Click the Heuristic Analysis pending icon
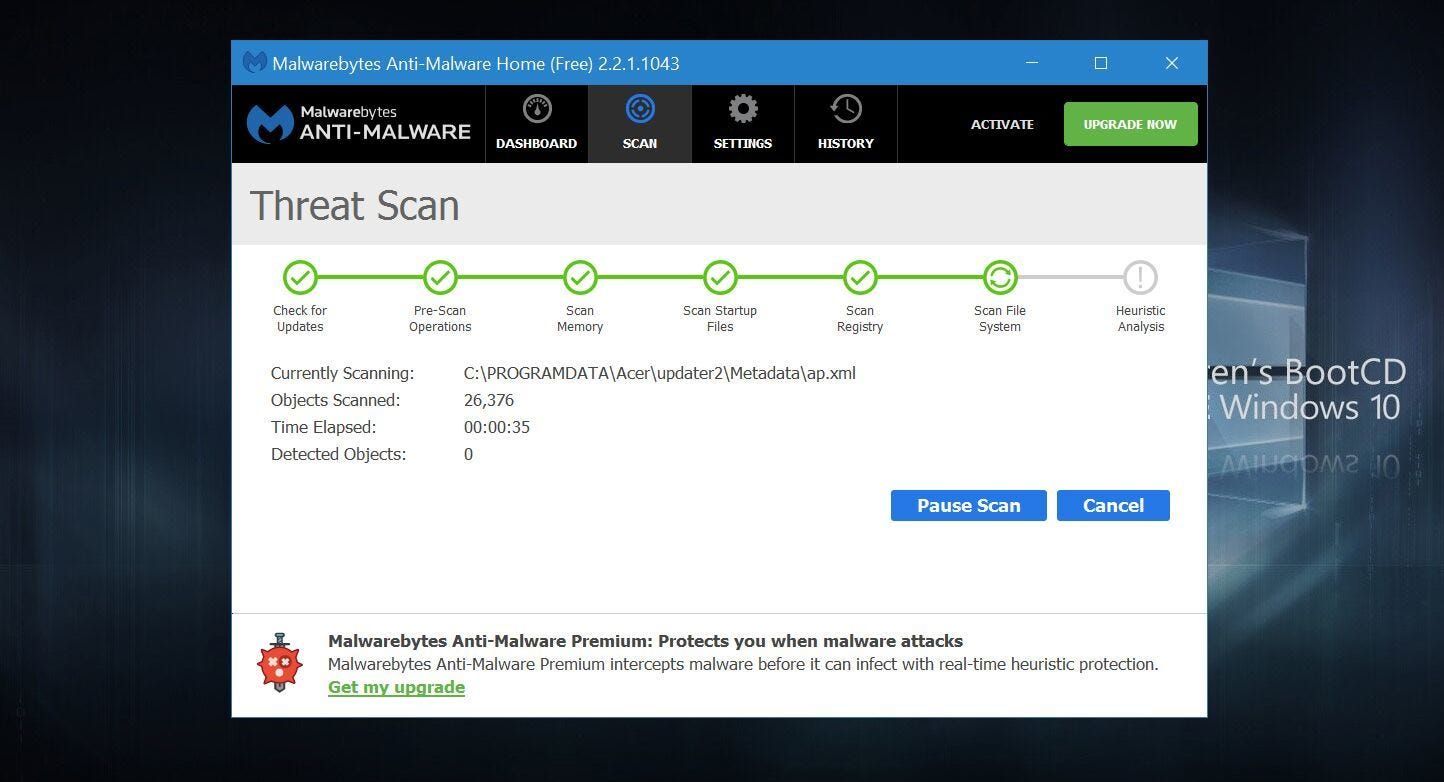The height and width of the screenshot is (782, 1444). pyautogui.click(x=1140, y=277)
